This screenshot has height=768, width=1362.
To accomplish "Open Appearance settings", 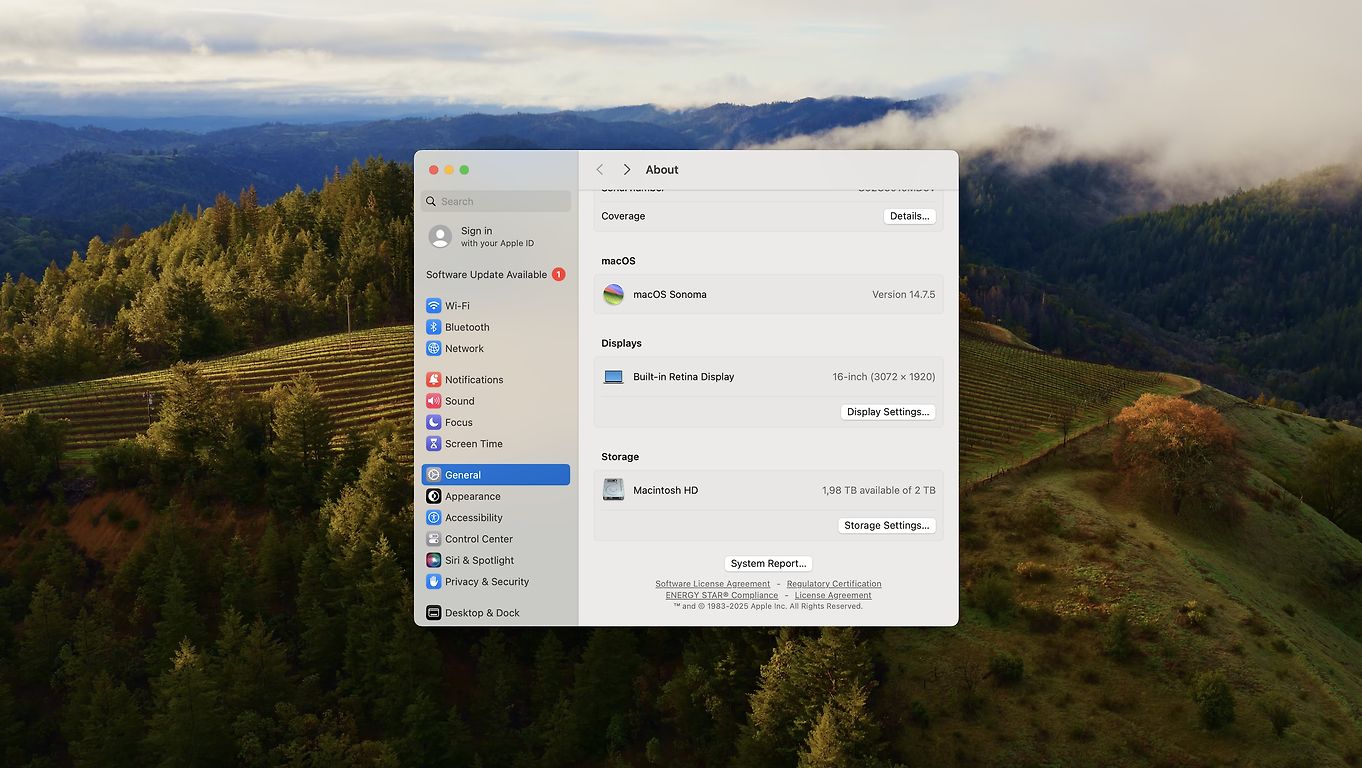I will tap(496, 496).
